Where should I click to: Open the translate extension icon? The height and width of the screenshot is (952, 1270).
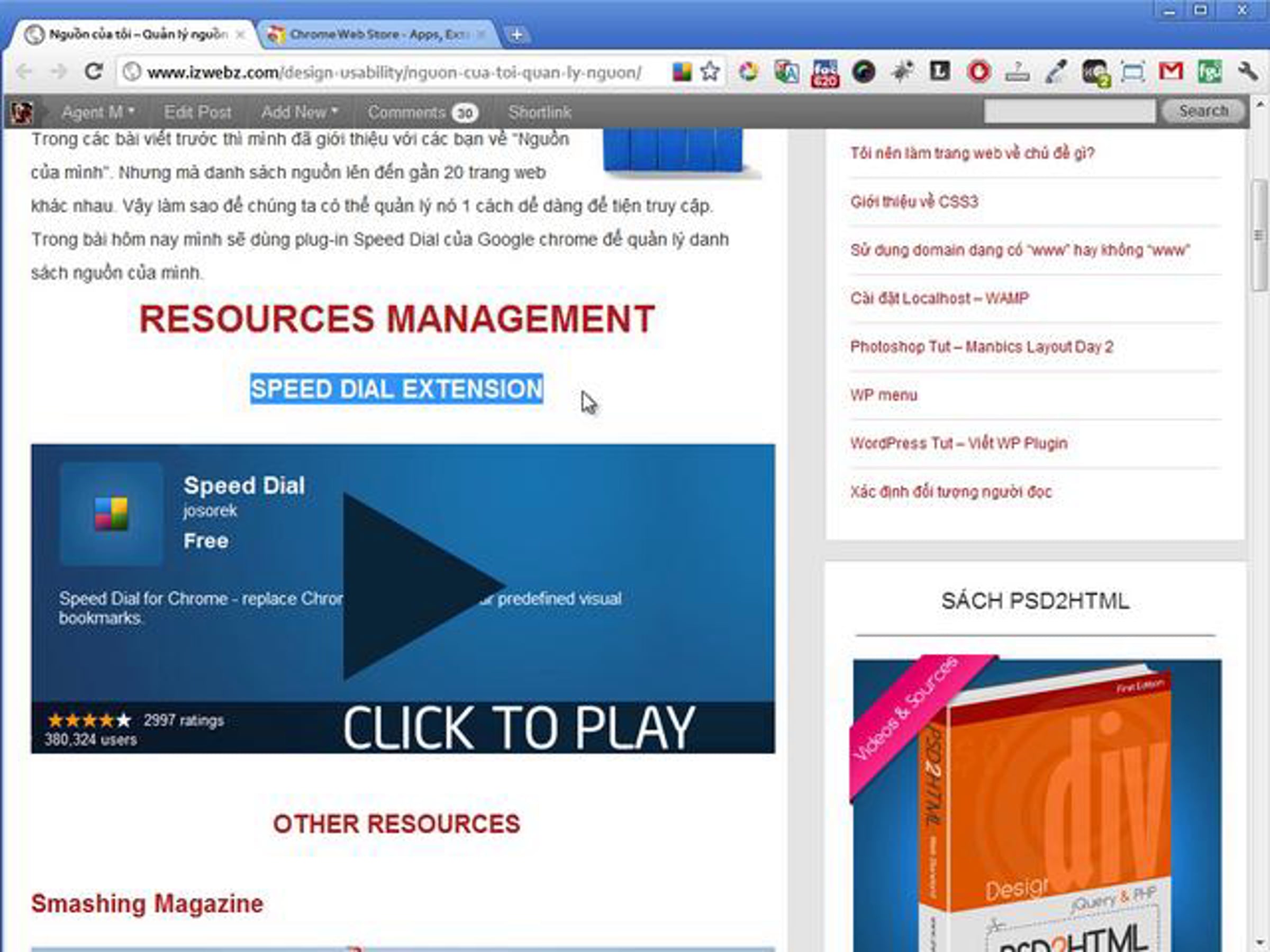point(786,72)
